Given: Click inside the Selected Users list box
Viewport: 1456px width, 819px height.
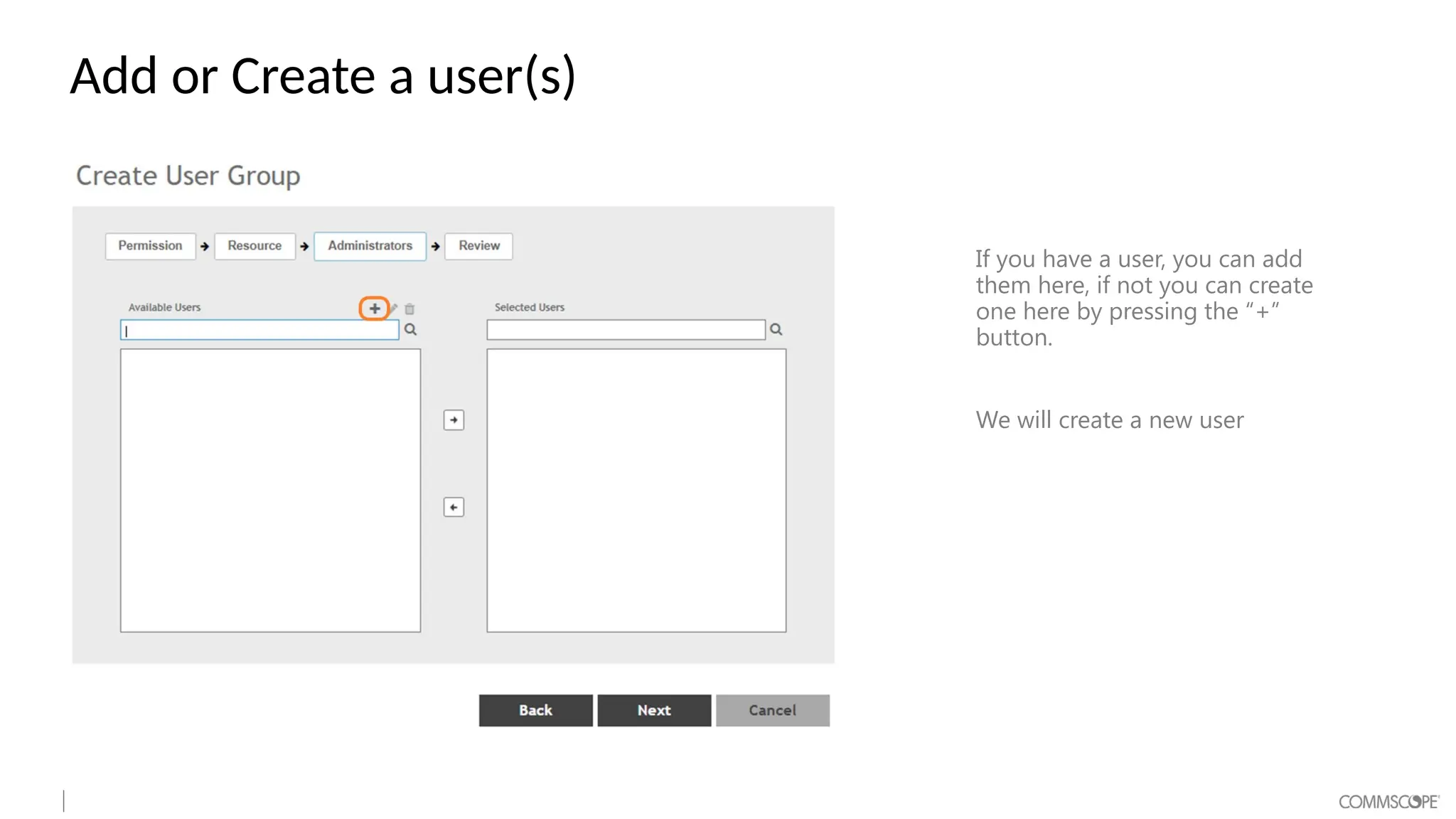Looking at the screenshot, I should tap(636, 491).
